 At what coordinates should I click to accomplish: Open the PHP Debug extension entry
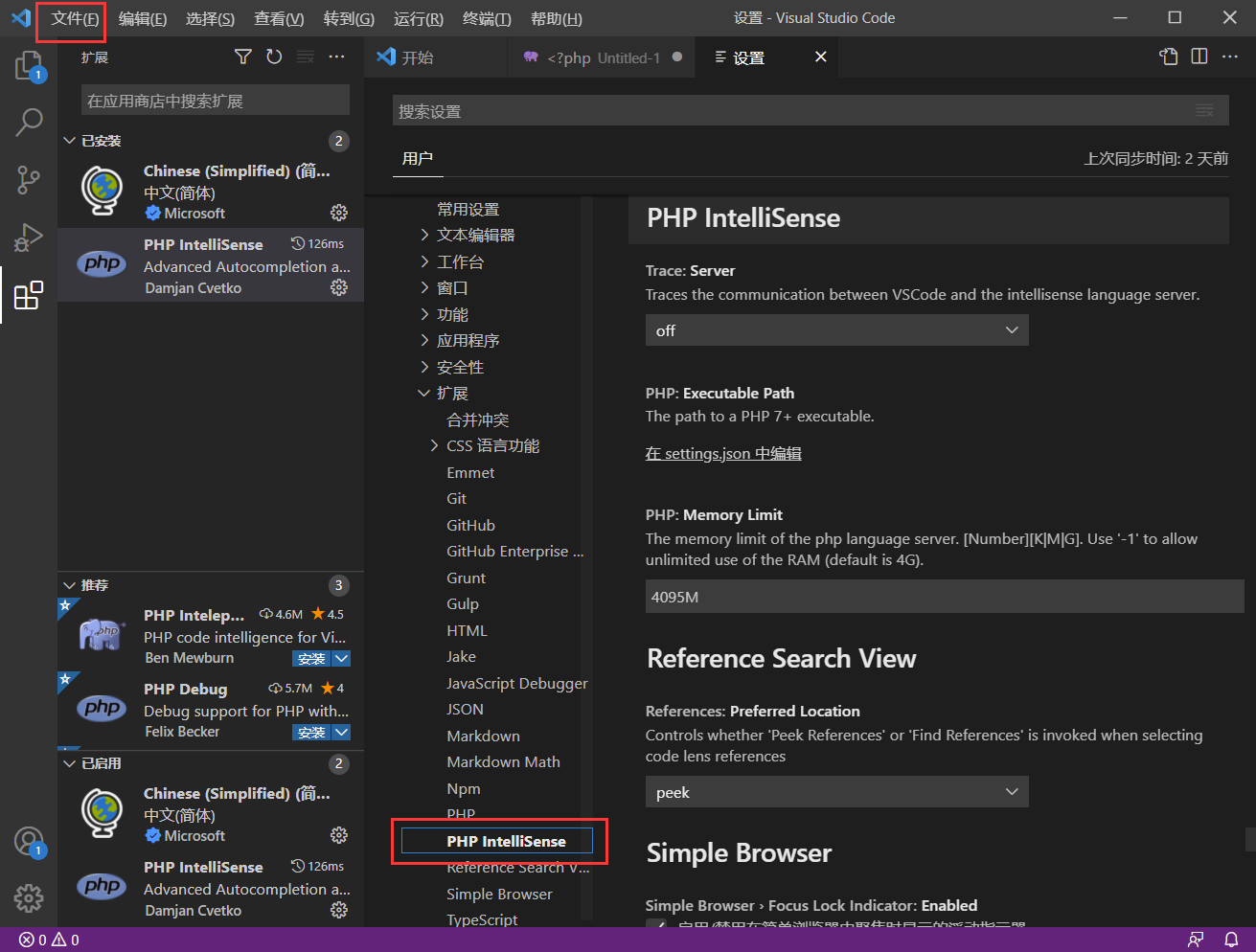pyautogui.click(x=211, y=710)
